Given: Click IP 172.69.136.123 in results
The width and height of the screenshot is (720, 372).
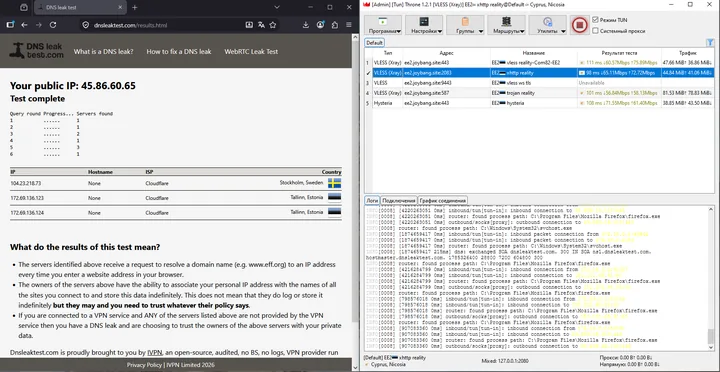Looking at the screenshot, I should (x=27, y=198).
